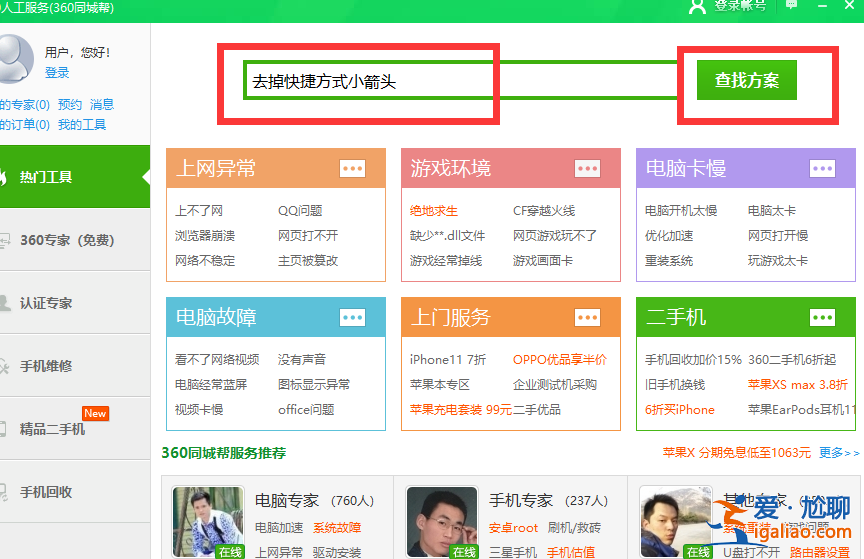Open the 苹果X 分期免息低至1063元 promotion link
The image size is (864, 559).
tap(737, 453)
